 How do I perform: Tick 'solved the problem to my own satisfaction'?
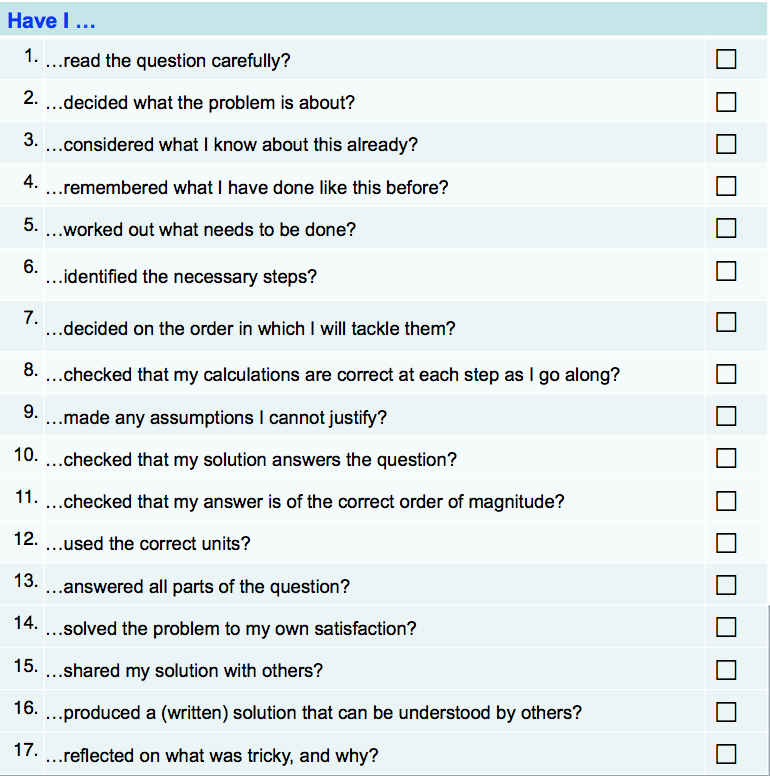pos(726,628)
